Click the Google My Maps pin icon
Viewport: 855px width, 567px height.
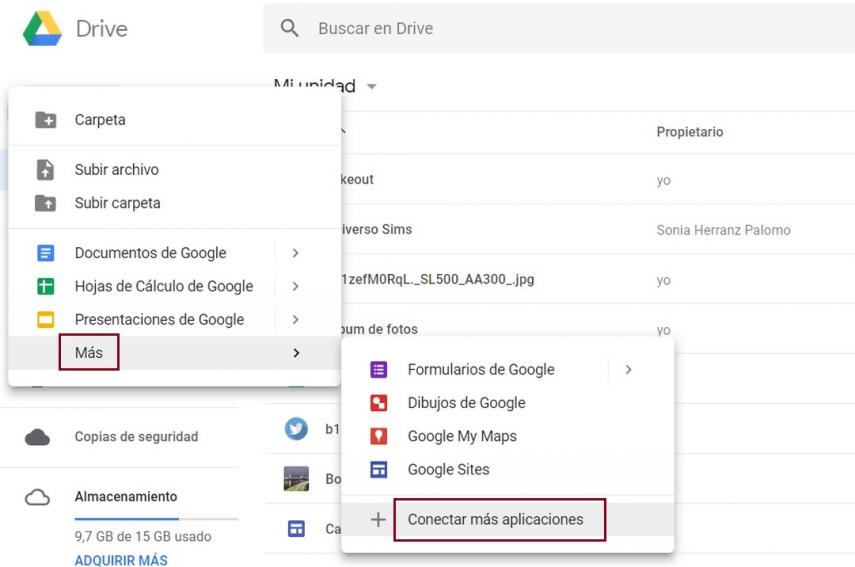[x=378, y=436]
